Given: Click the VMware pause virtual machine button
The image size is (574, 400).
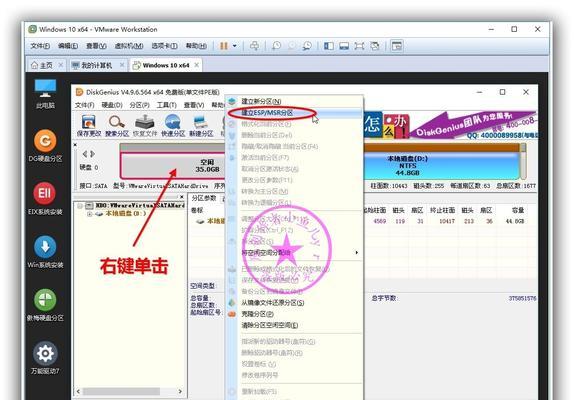Looking at the screenshot, I should click(x=224, y=46).
